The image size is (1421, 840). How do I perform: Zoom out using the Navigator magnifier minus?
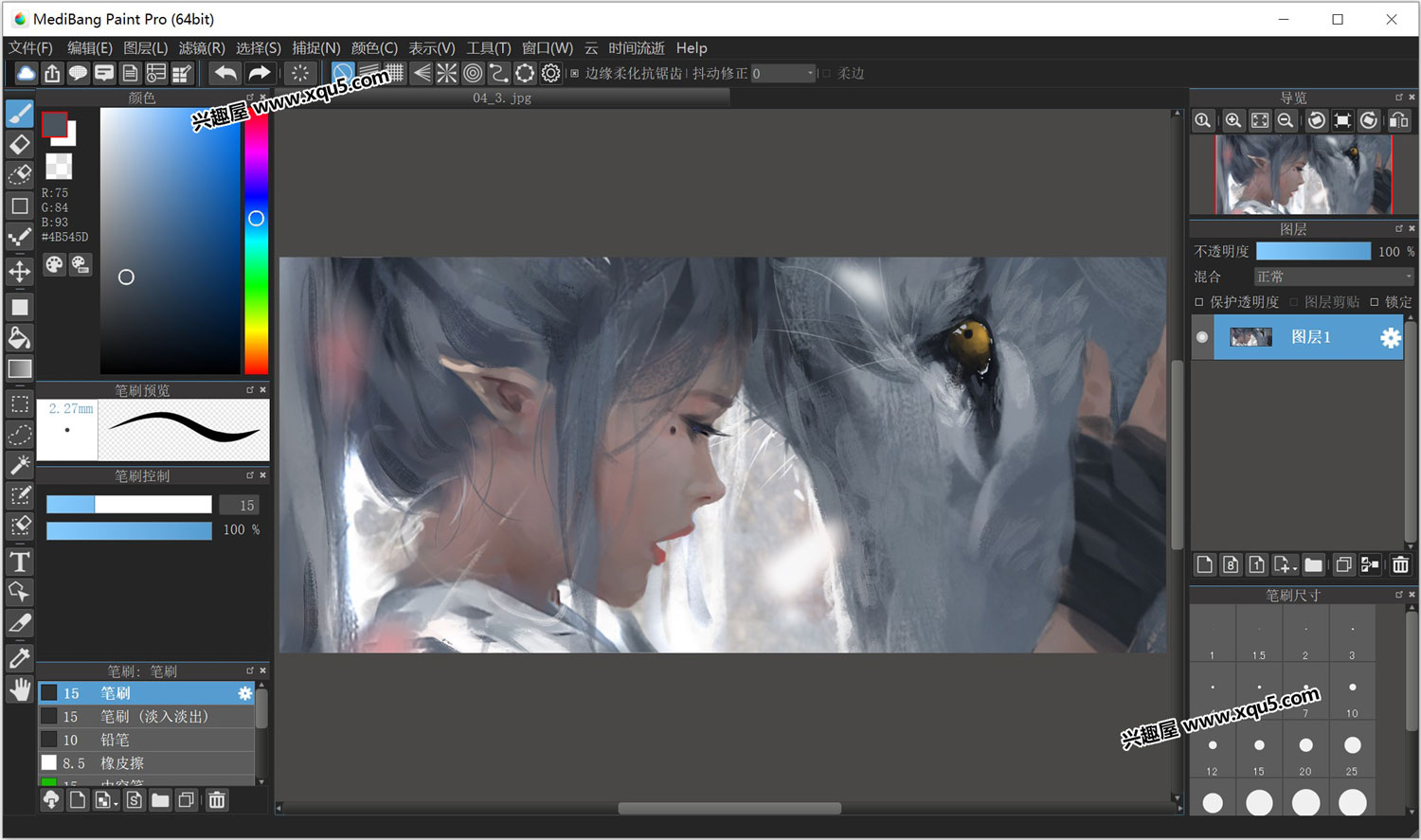1286,120
